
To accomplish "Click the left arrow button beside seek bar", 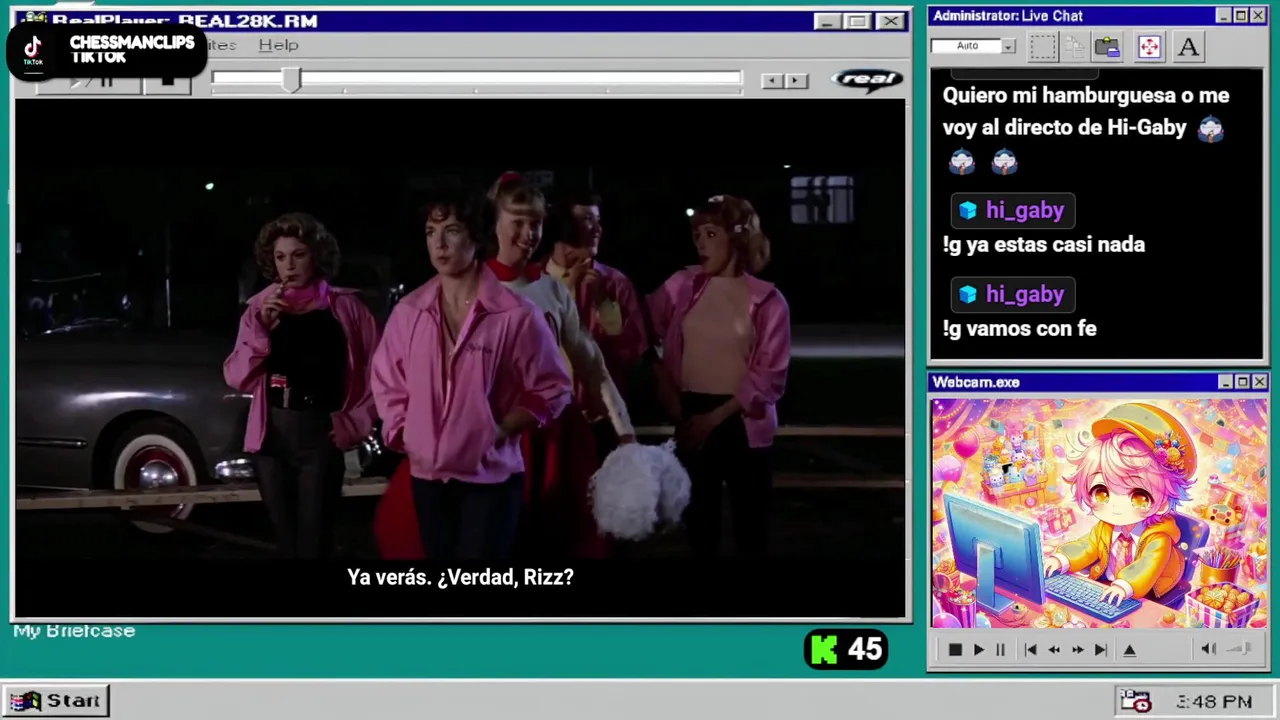I will click(x=772, y=81).
